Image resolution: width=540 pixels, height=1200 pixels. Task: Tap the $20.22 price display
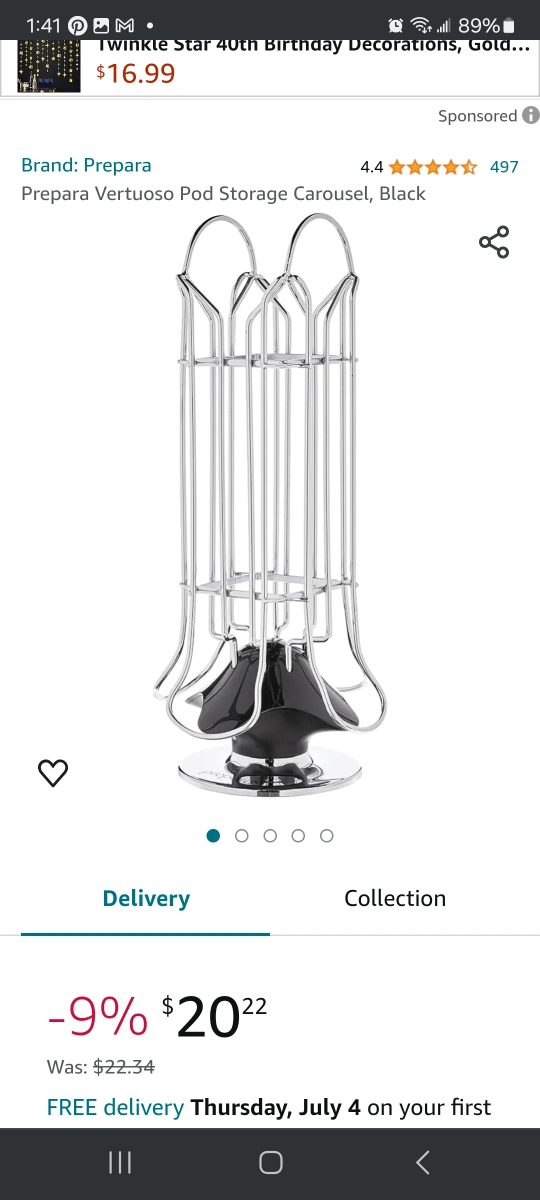click(215, 1018)
